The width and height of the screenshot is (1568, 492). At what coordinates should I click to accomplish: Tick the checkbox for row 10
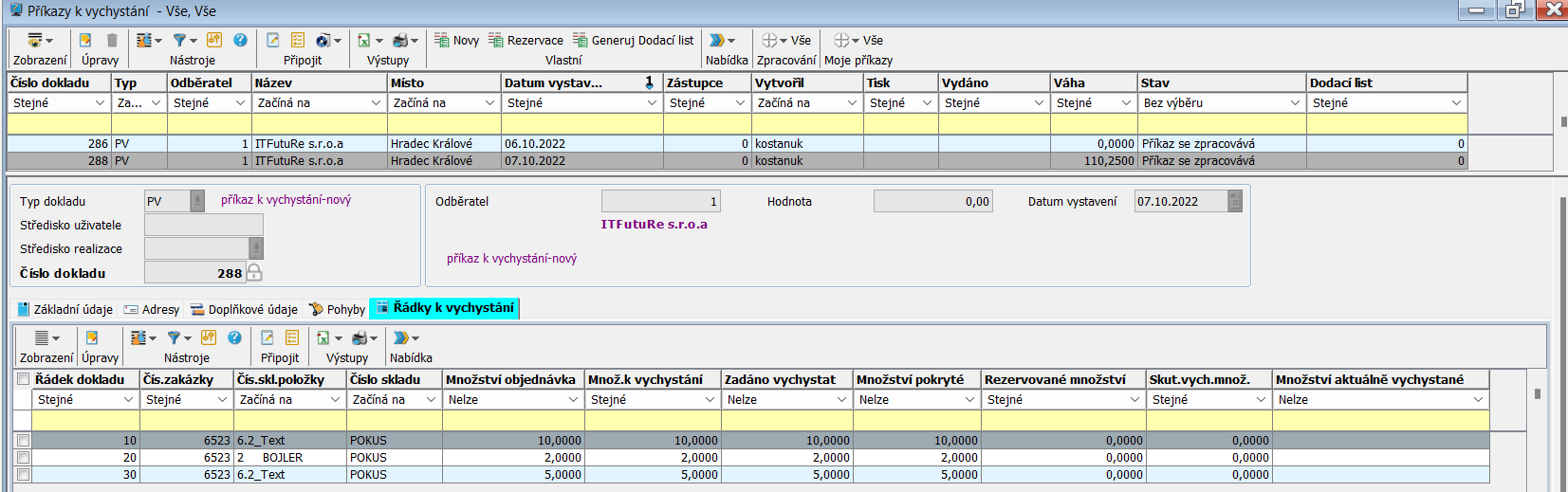coord(23,441)
